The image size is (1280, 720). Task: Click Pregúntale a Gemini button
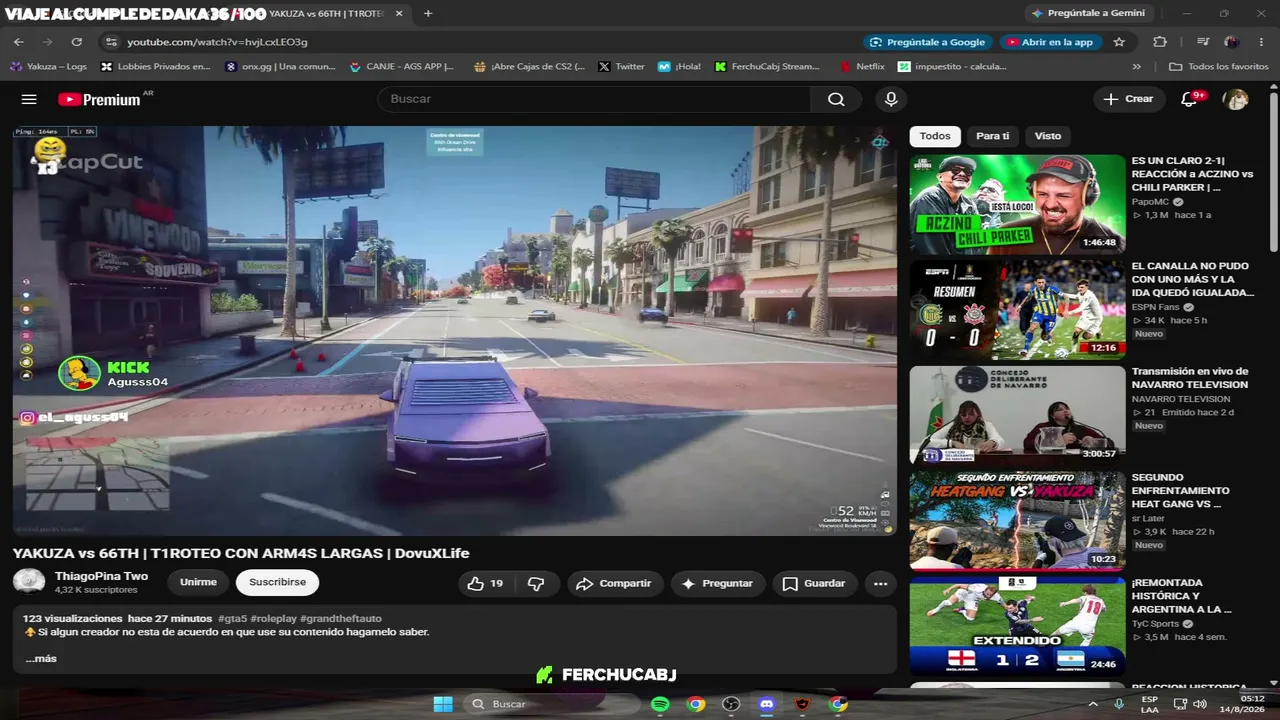tap(1088, 13)
